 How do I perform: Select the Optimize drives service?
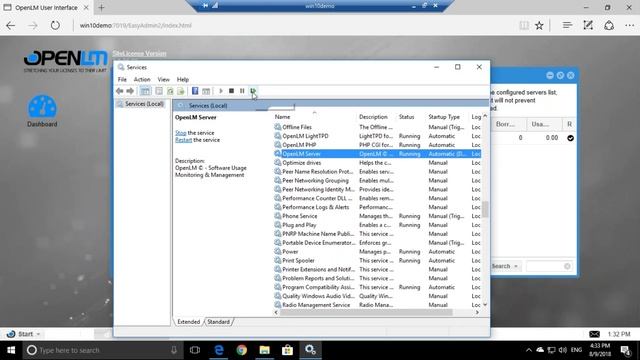tap(377, 162)
